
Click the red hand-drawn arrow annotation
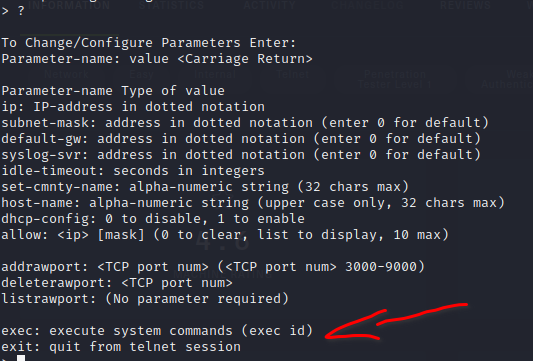(x=396, y=322)
